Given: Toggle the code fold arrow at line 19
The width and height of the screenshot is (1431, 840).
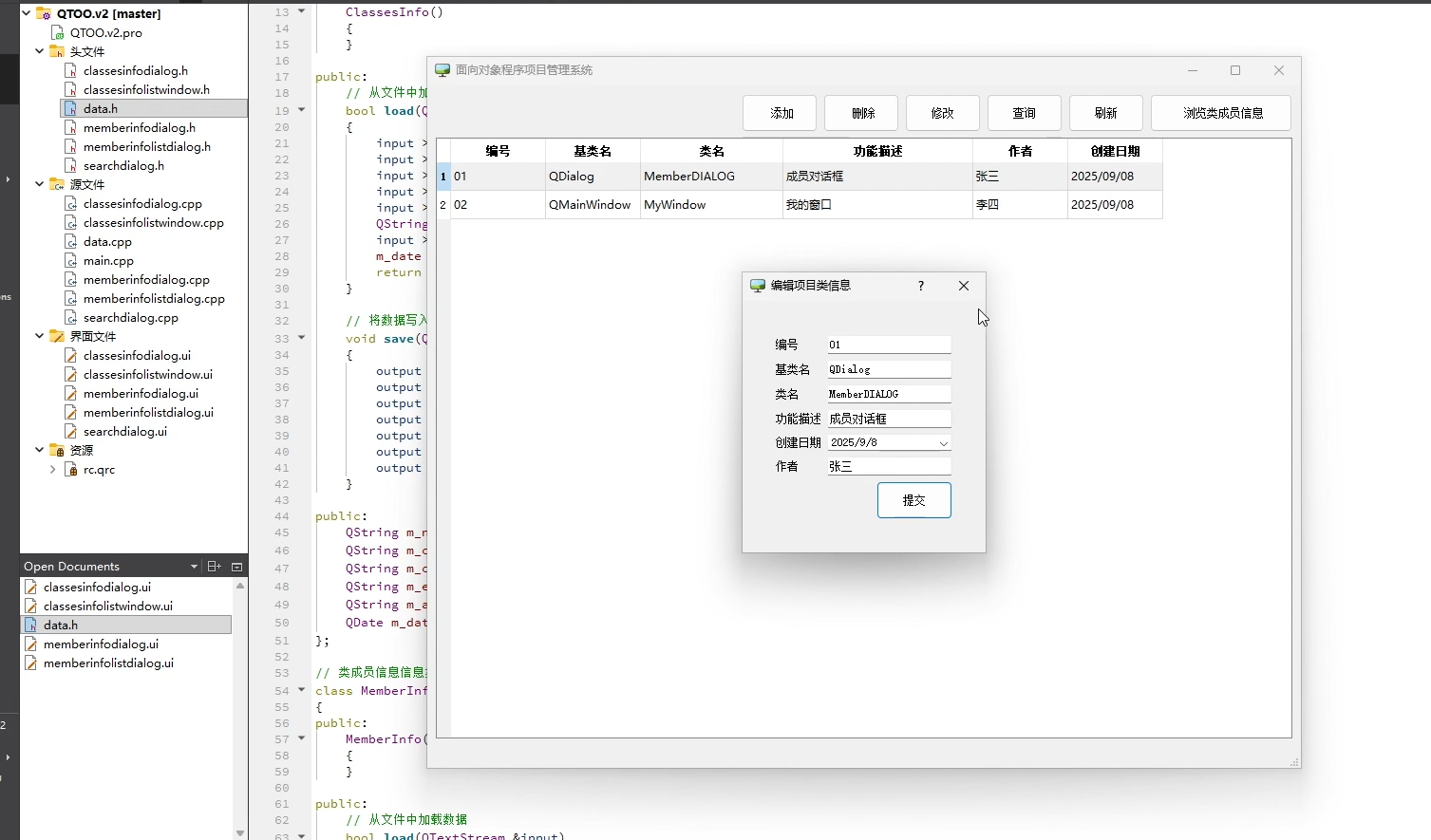Looking at the screenshot, I should 302,110.
